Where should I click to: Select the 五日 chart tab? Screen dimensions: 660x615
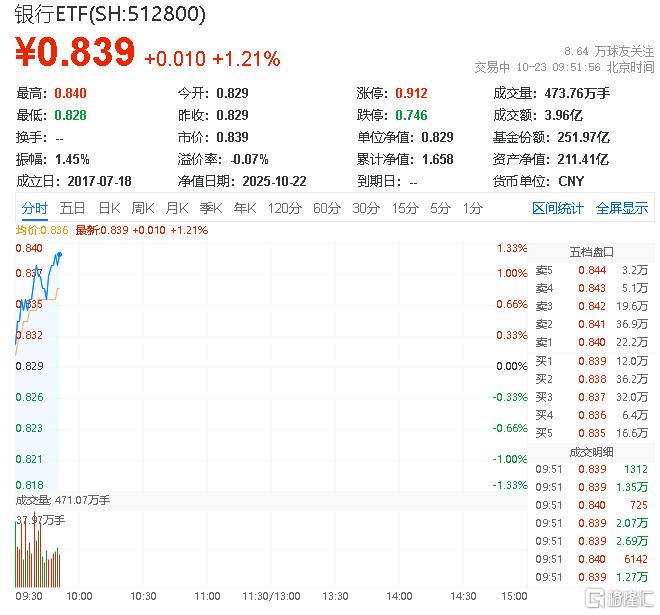tap(72, 208)
